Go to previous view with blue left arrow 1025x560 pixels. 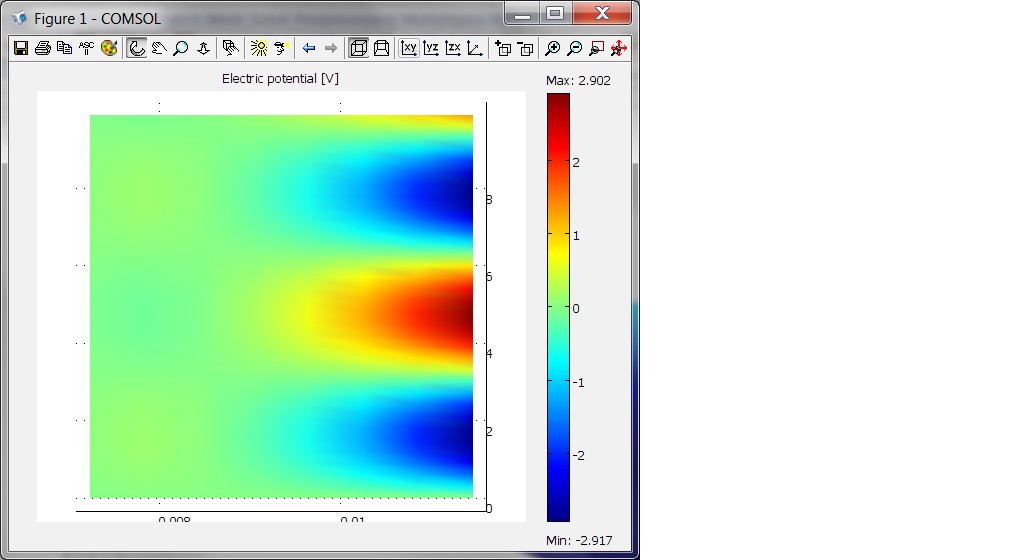tap(309, 48)
